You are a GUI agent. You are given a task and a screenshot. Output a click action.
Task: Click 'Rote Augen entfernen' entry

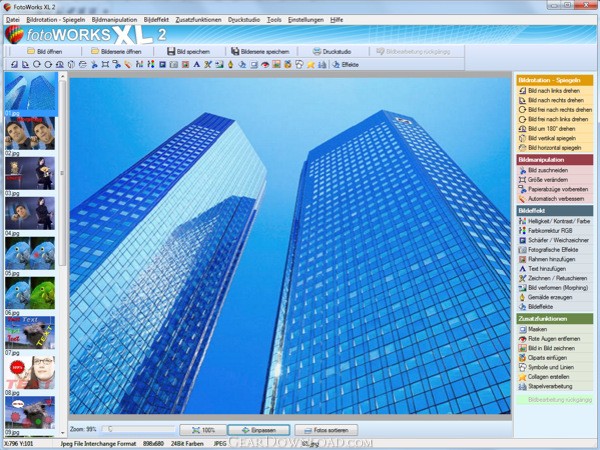pyautogui.click(x=554, y=339)
